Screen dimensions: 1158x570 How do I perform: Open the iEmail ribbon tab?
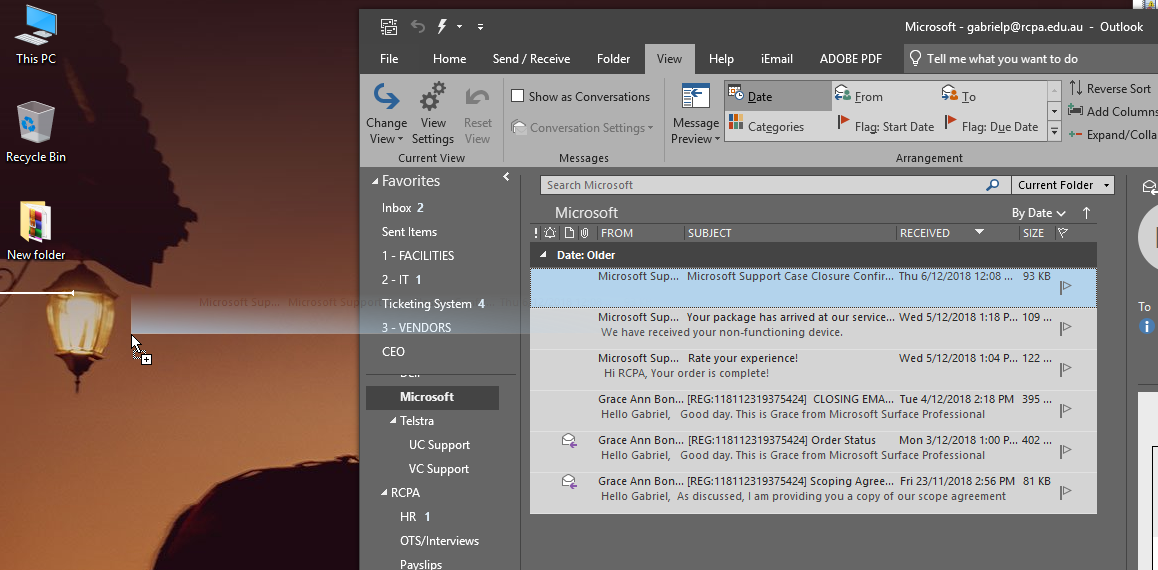776,59
